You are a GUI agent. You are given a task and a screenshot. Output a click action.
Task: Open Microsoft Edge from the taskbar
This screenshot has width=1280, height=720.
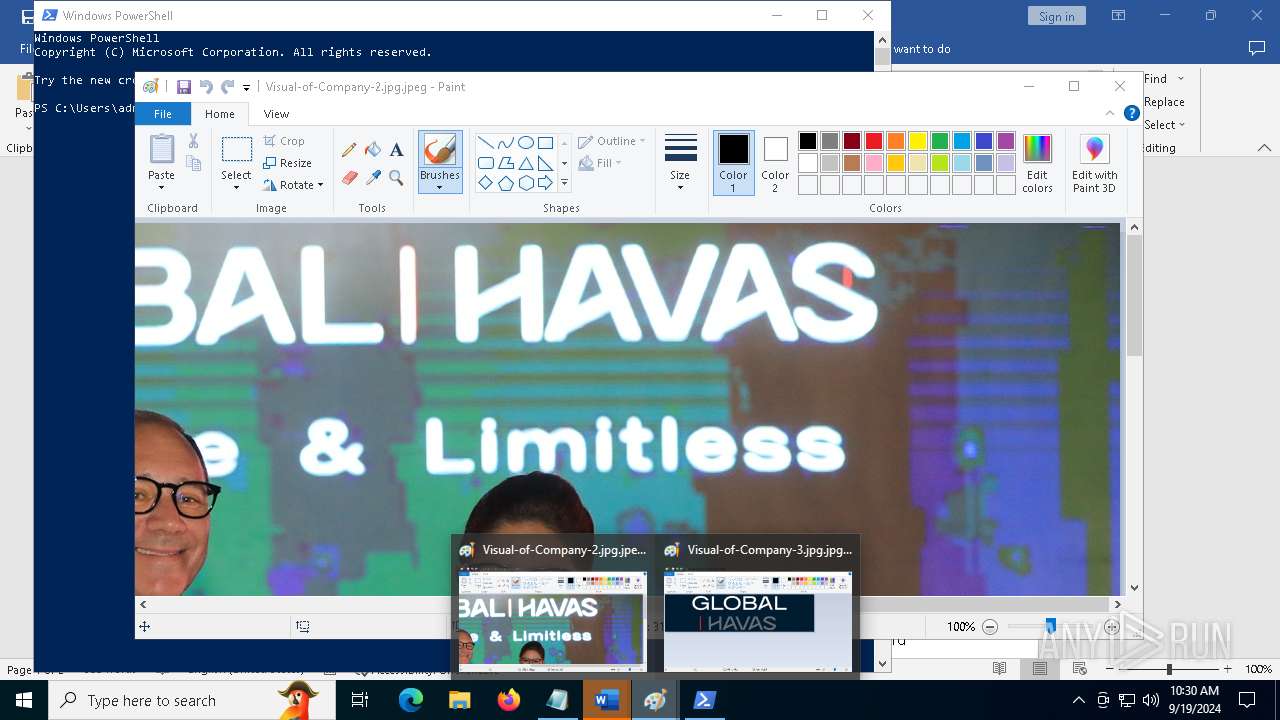pyautogui.click(x=411, y=700)
